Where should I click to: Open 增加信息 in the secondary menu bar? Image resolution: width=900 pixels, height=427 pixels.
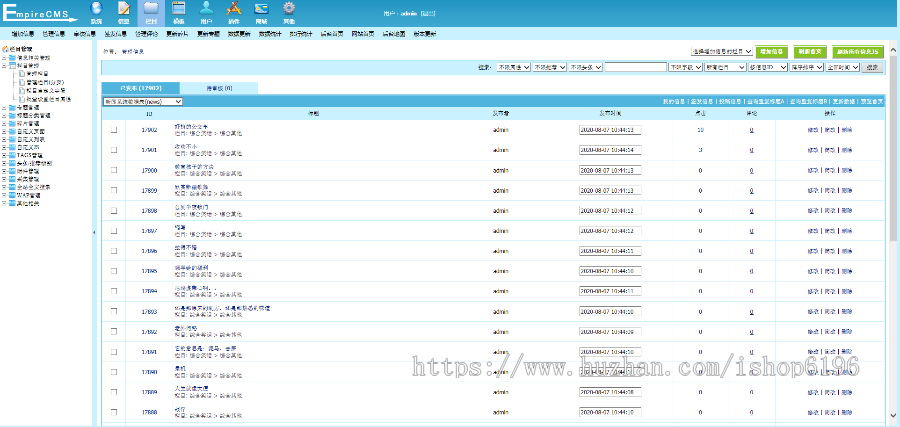(23, 34)
